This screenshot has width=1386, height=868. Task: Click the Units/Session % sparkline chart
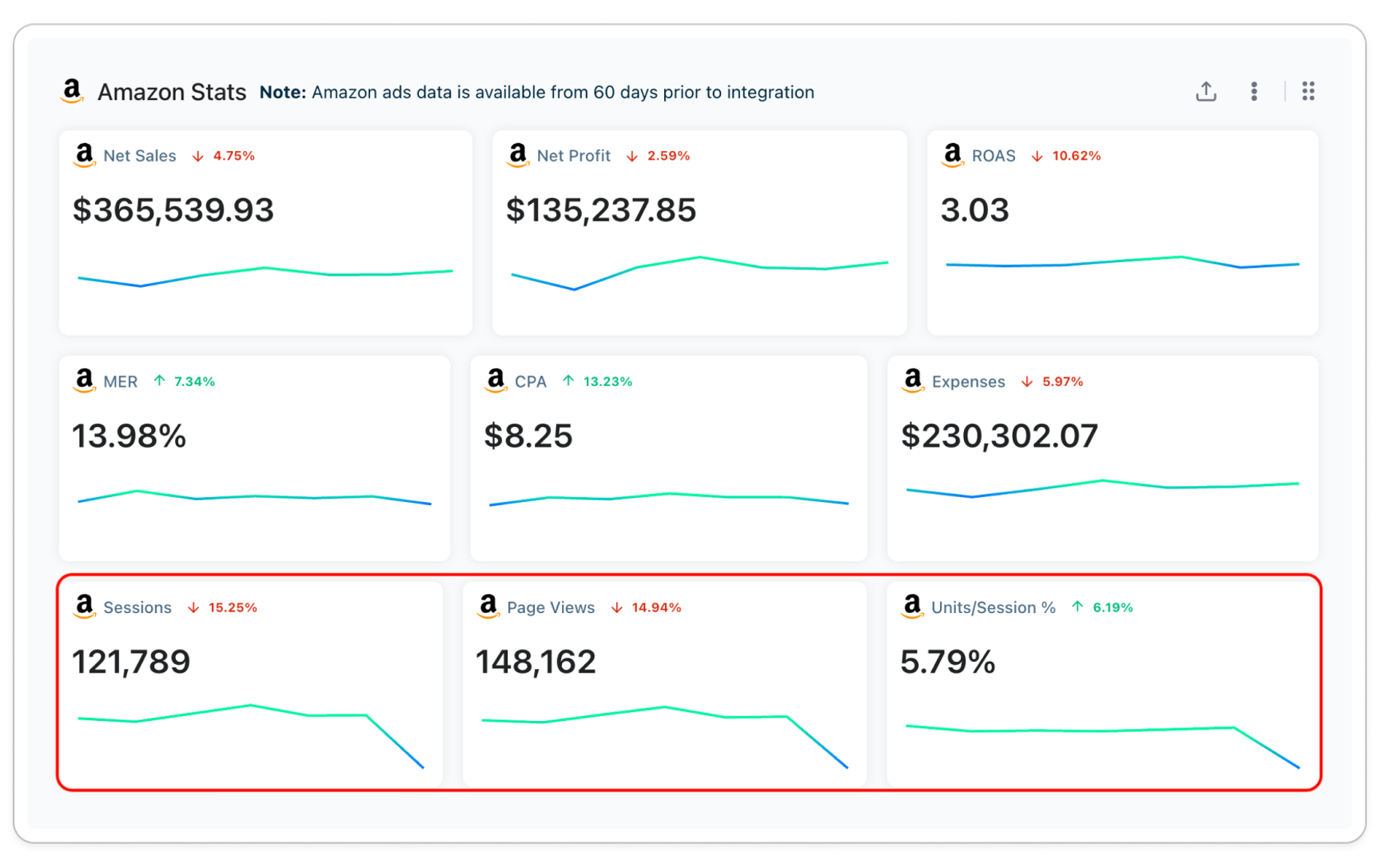[x=1102, y=746]
